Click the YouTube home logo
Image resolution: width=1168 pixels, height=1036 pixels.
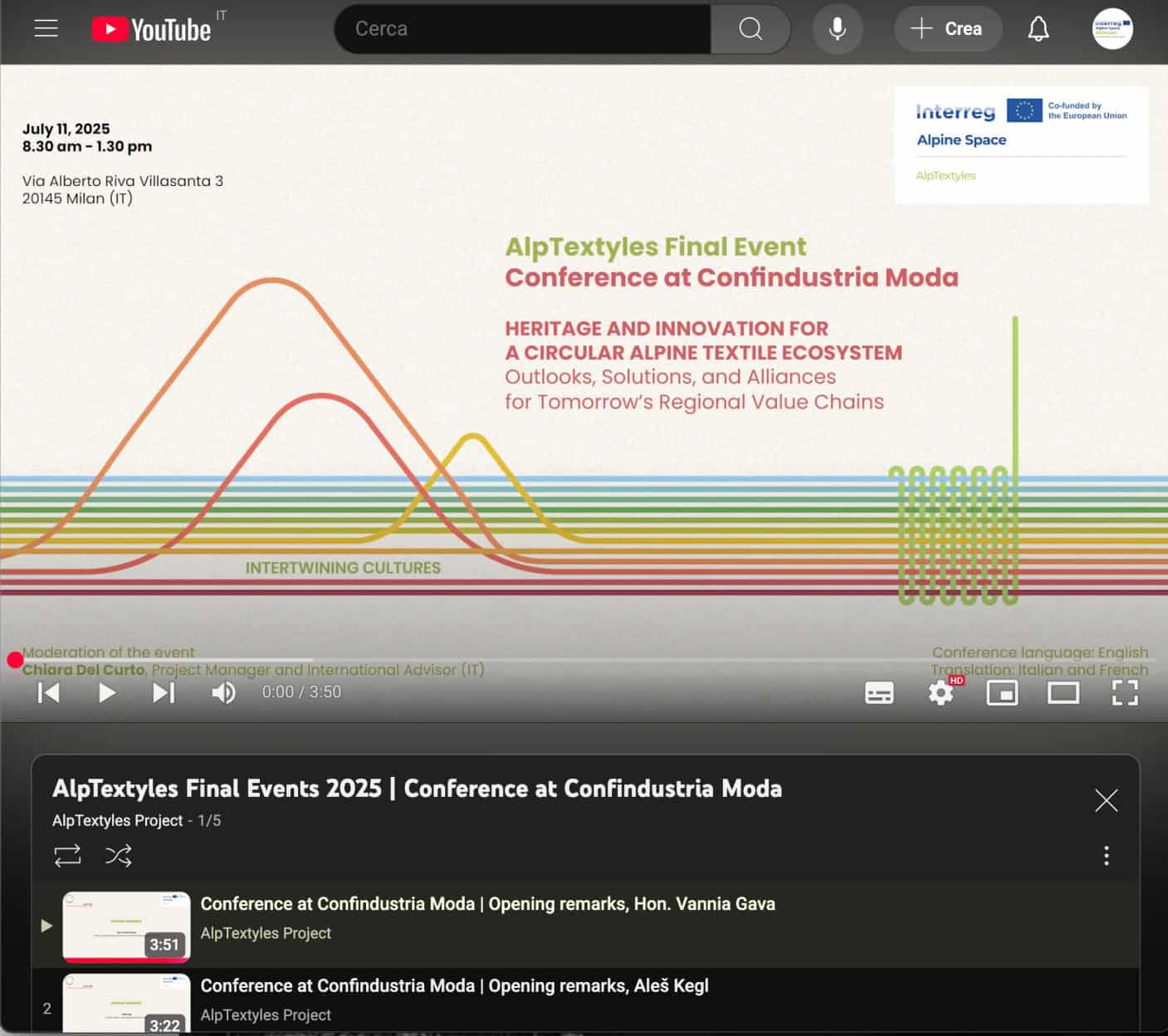152,30
